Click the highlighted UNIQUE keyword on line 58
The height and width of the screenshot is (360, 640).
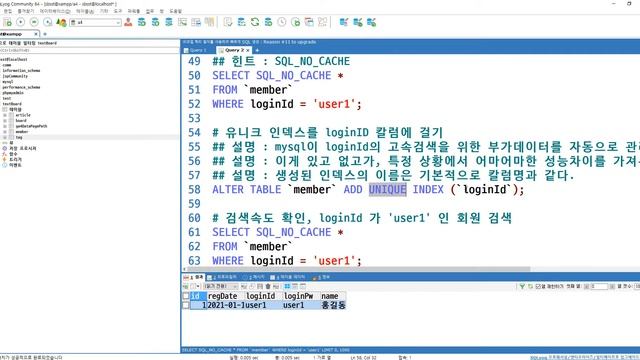click(387, 189)
